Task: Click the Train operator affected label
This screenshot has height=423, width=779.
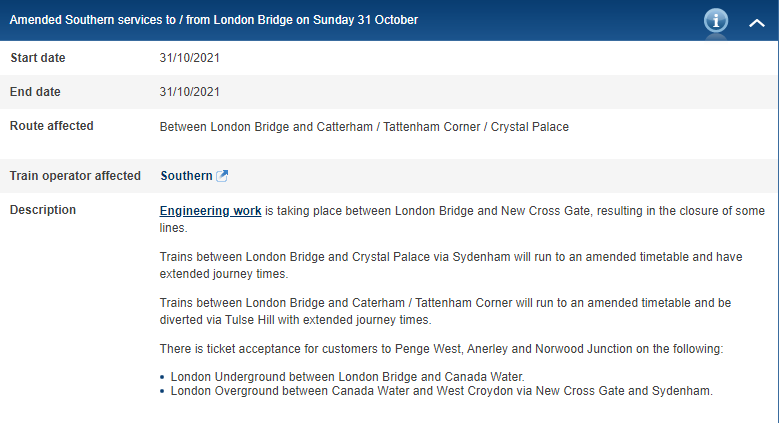Action: (75, 176)
